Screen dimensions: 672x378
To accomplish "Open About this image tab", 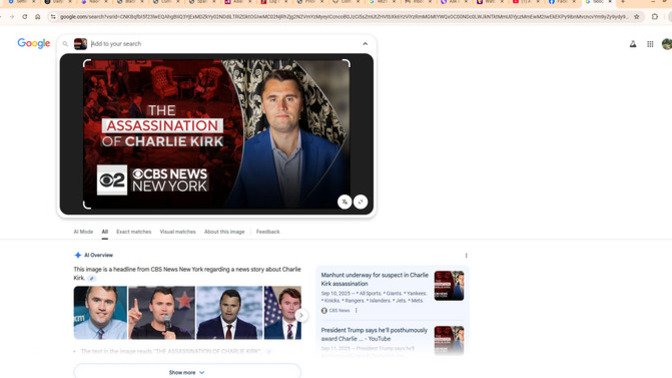I will pyautogui.click(x=224, y=232).
